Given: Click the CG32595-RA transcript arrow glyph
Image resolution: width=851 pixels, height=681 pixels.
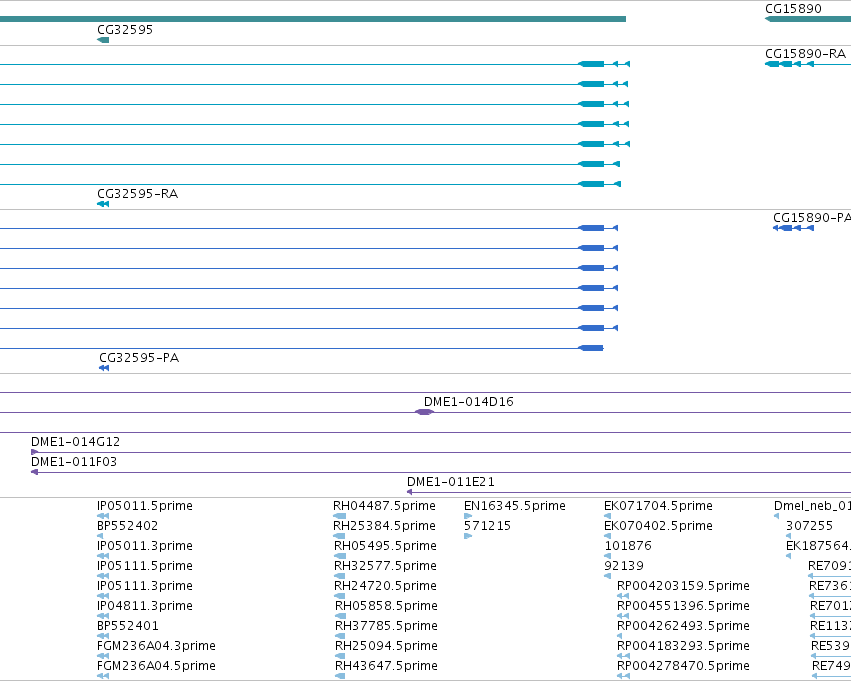Looking at the screenshot, I should pos(103,204).
